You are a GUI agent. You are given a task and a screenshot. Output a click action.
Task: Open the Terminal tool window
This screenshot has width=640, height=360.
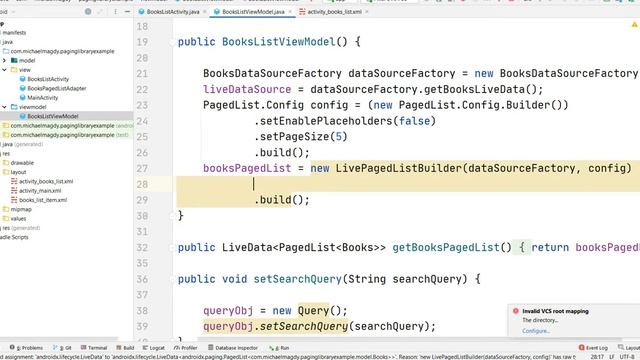[94, 348]
